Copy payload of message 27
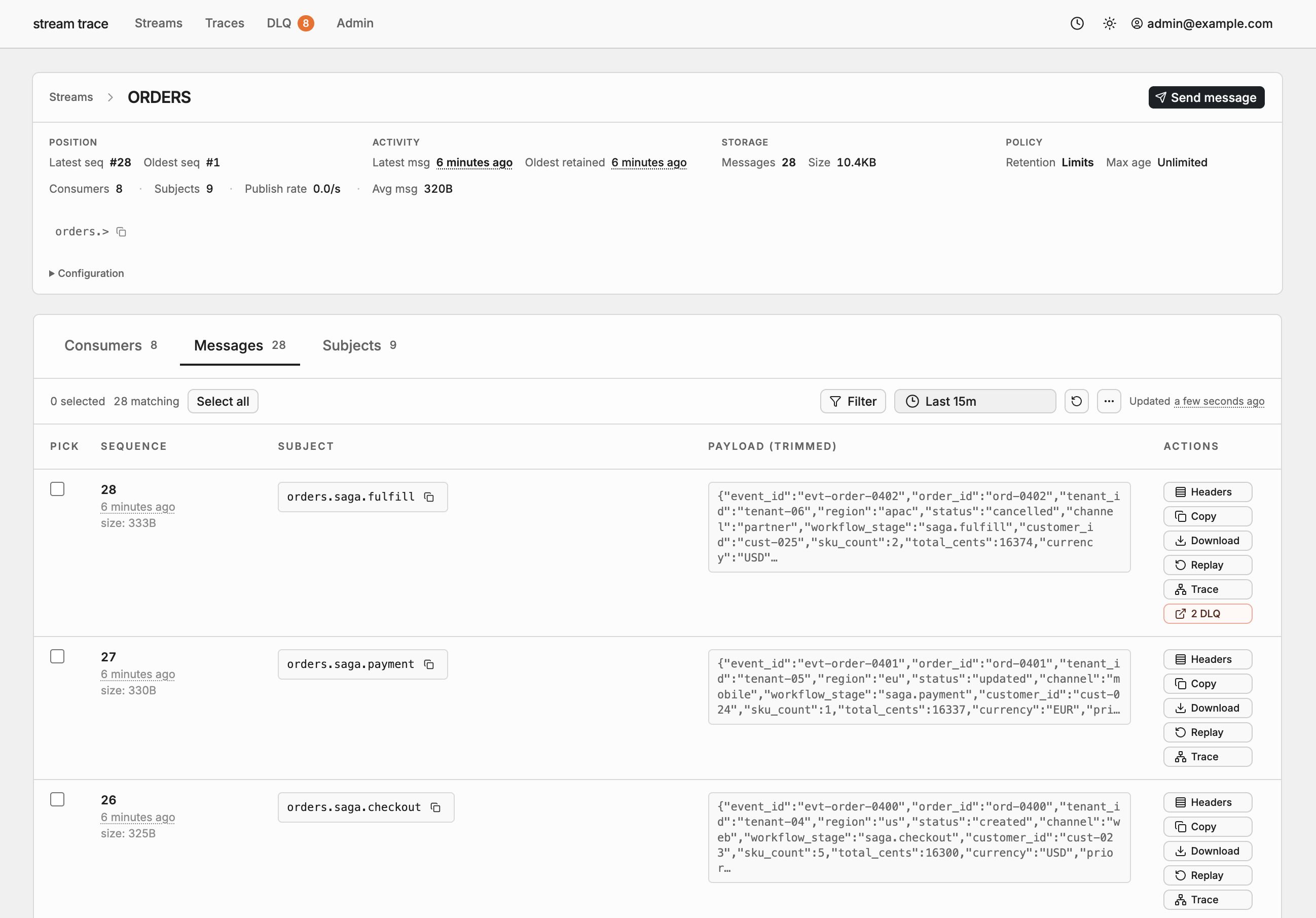The width and height of the screenshot is (1316, 918). click(x=1207, y=684)
